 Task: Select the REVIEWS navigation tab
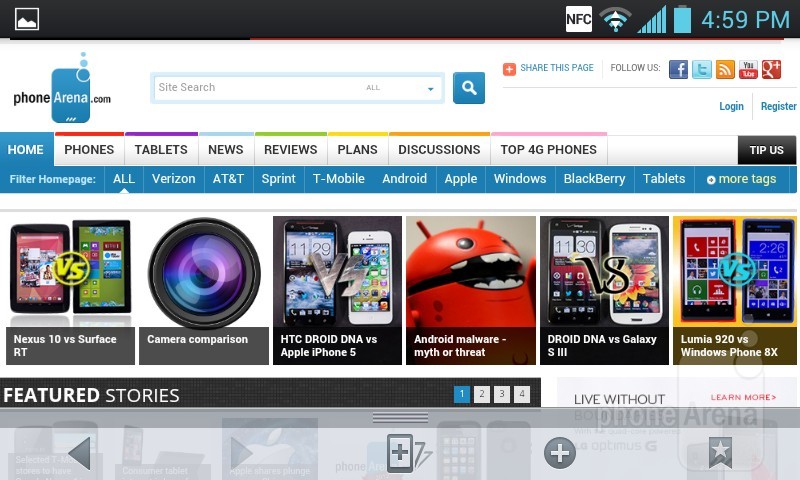coord(290,149)
